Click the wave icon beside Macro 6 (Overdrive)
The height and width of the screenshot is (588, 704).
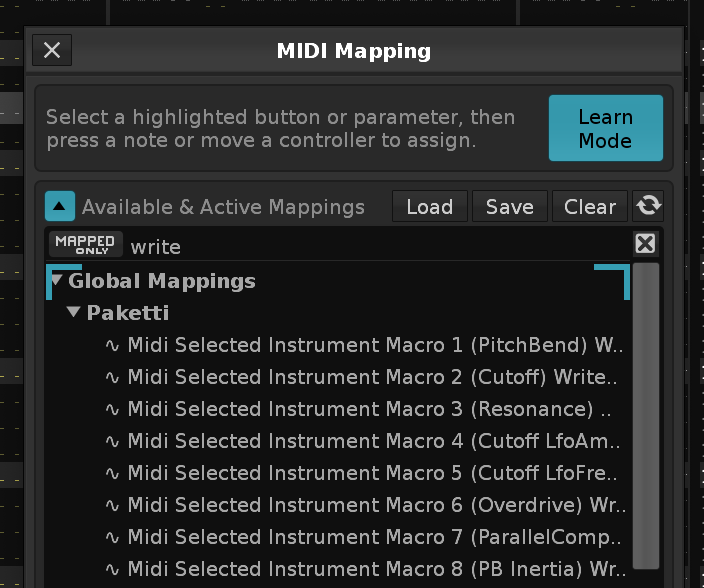(112, 505)
